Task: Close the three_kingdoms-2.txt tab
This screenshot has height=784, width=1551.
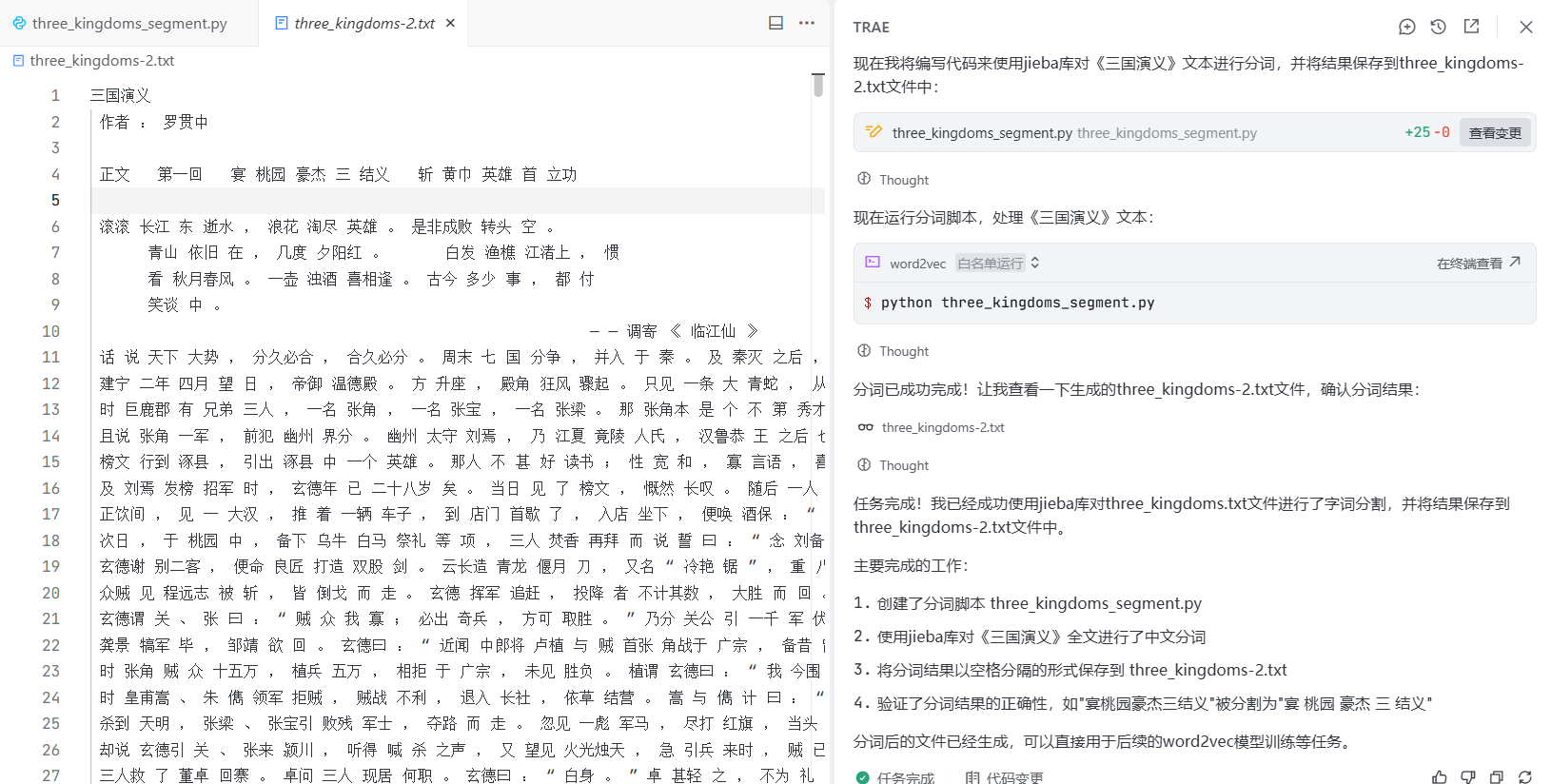Action: click(x=450, y=23)
